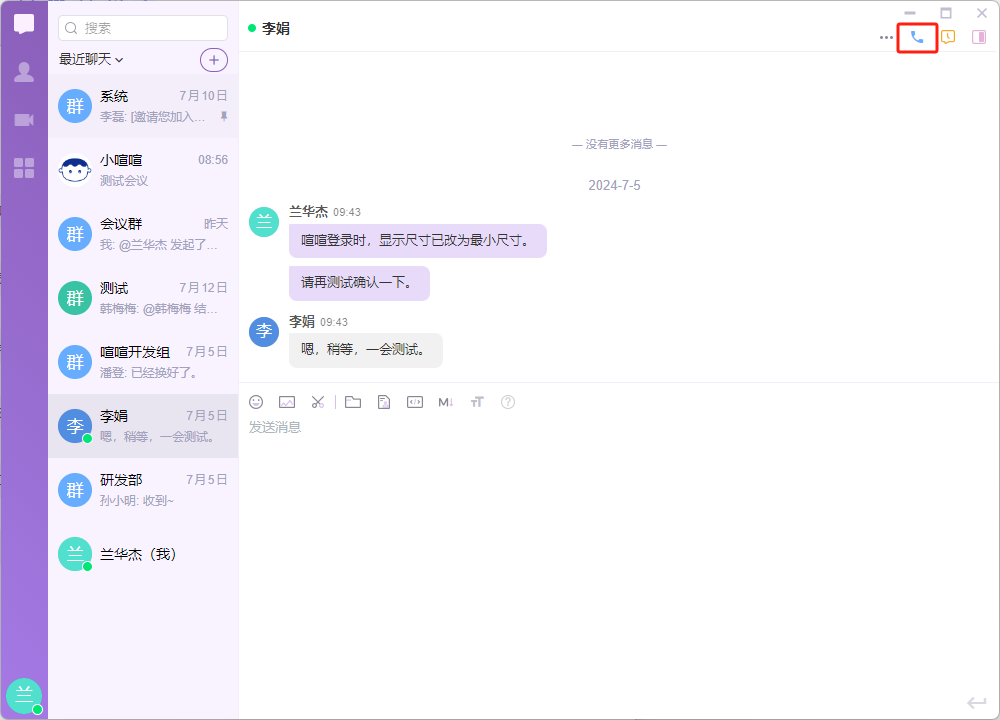Open my profile avatar menu at bottom-left
Image resolution: width=1000 pixels, height=720 pixels.
(x=24, y=696)
